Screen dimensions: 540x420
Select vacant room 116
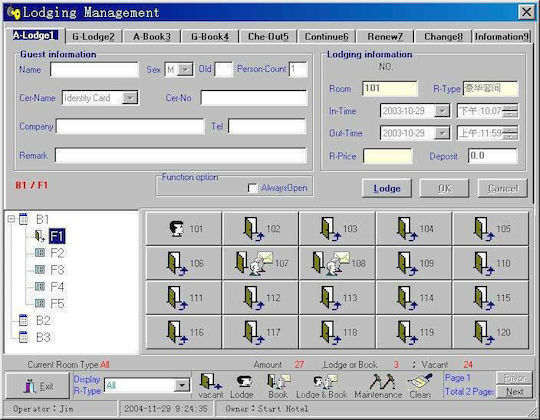(184, 332)
